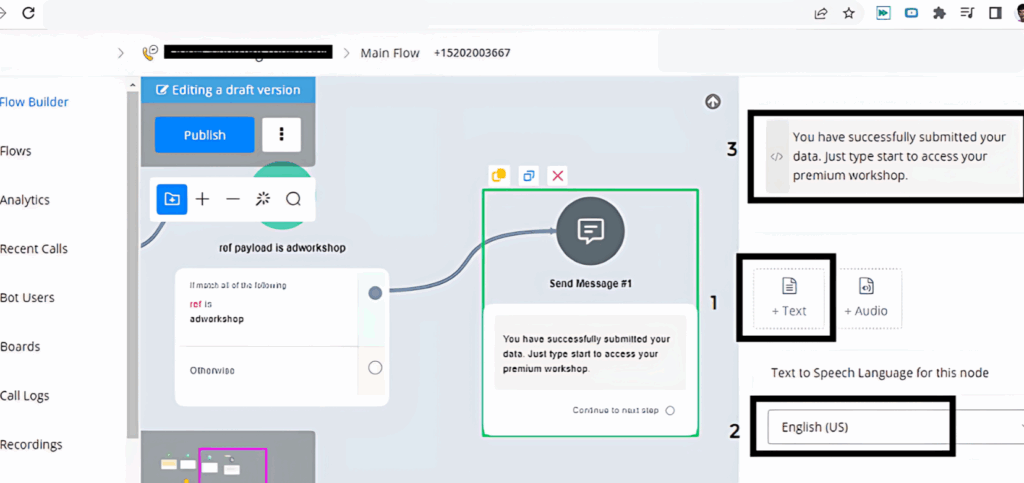This screenshot has height=483, width=1024.
Task: Click the scroll-up arrow circle icon
Action: [x=712, y=101]
